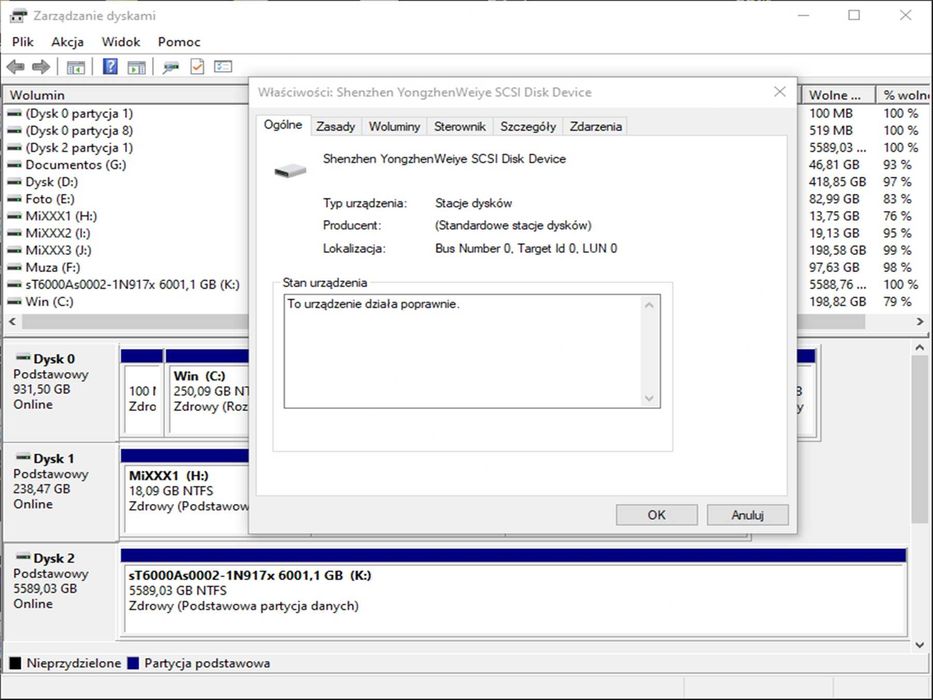Switch to the Zdarzenia tab
Screen dimensions: 933x700
596,126
